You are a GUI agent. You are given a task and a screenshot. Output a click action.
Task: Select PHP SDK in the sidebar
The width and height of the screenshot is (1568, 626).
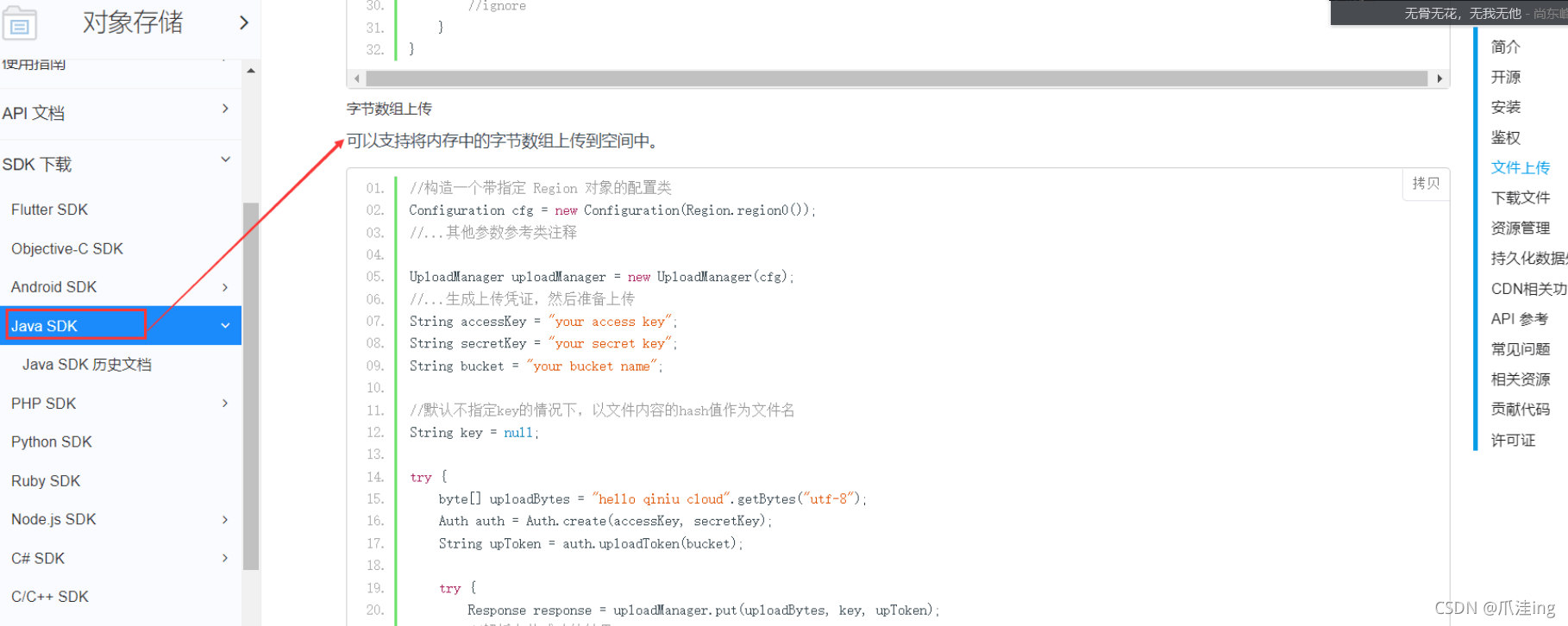coord(43,404)
